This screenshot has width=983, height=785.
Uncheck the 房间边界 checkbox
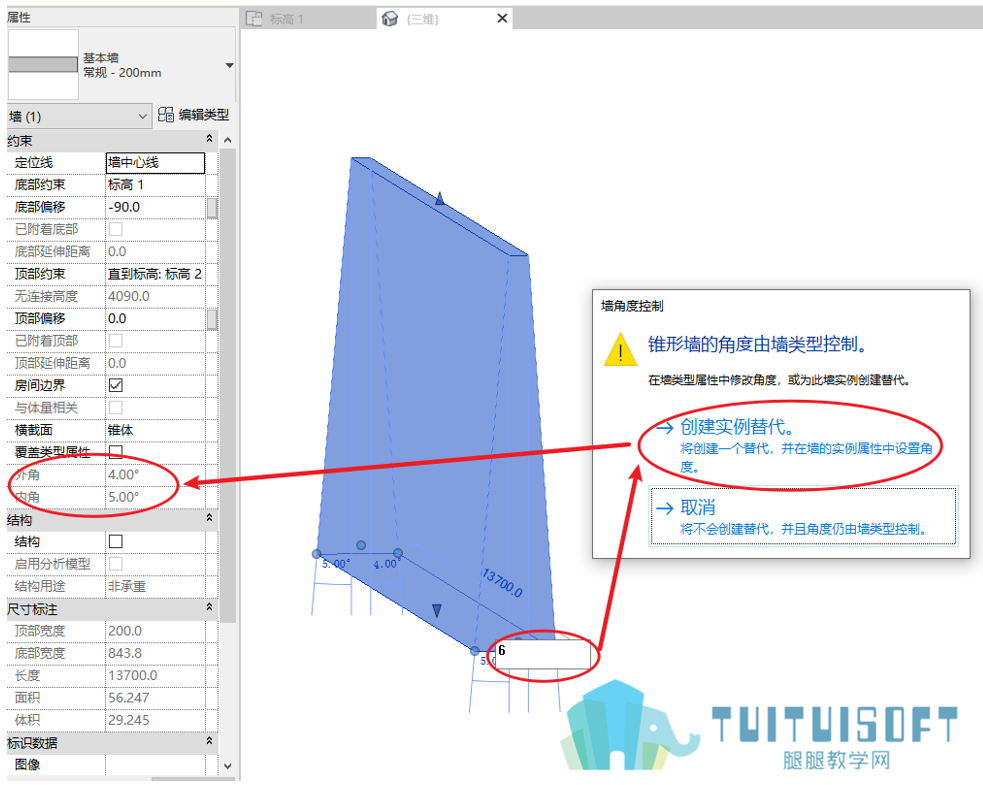[116, 385]
